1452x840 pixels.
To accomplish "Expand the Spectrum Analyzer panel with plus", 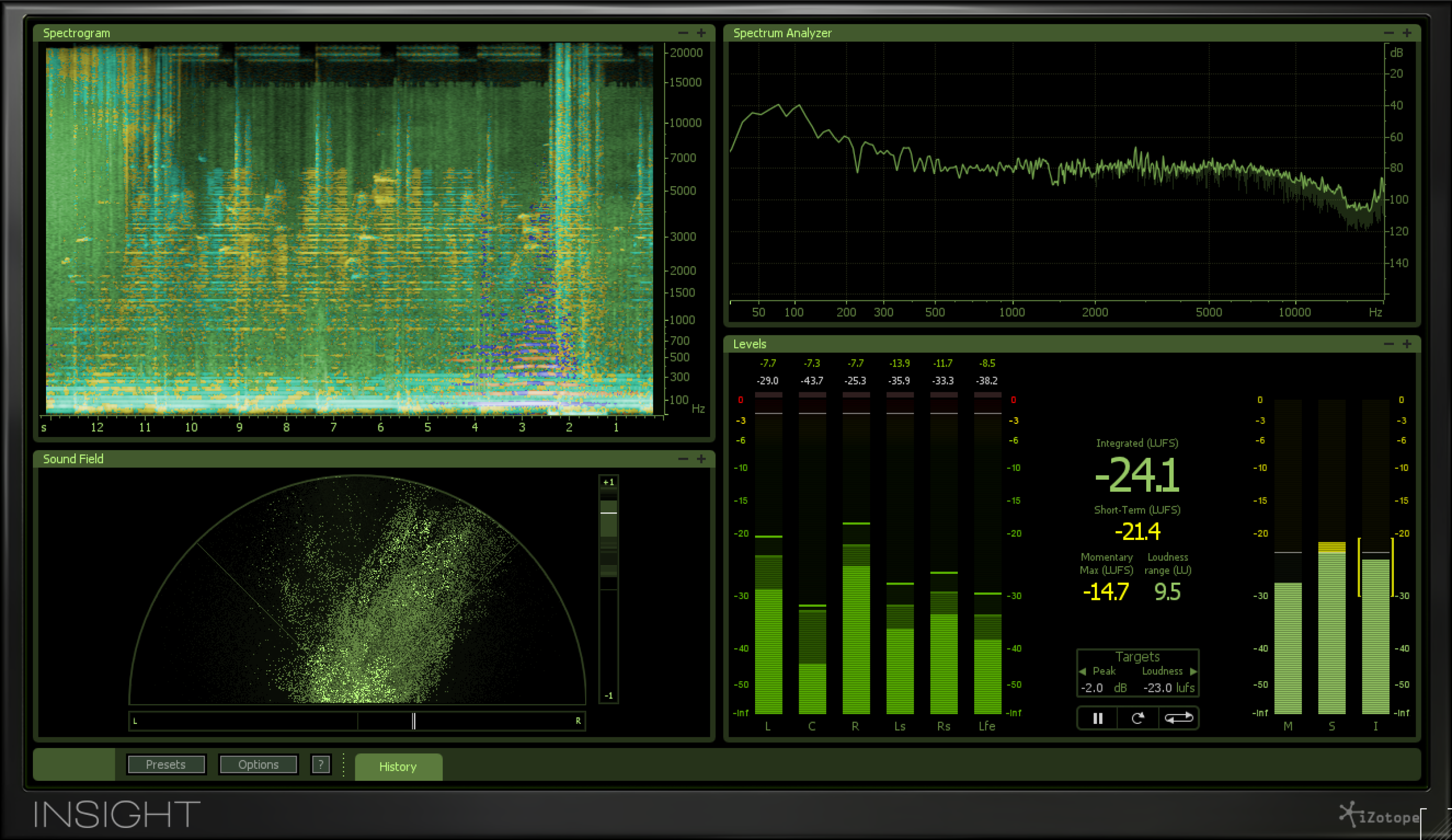I will [x=1407, y=33].
